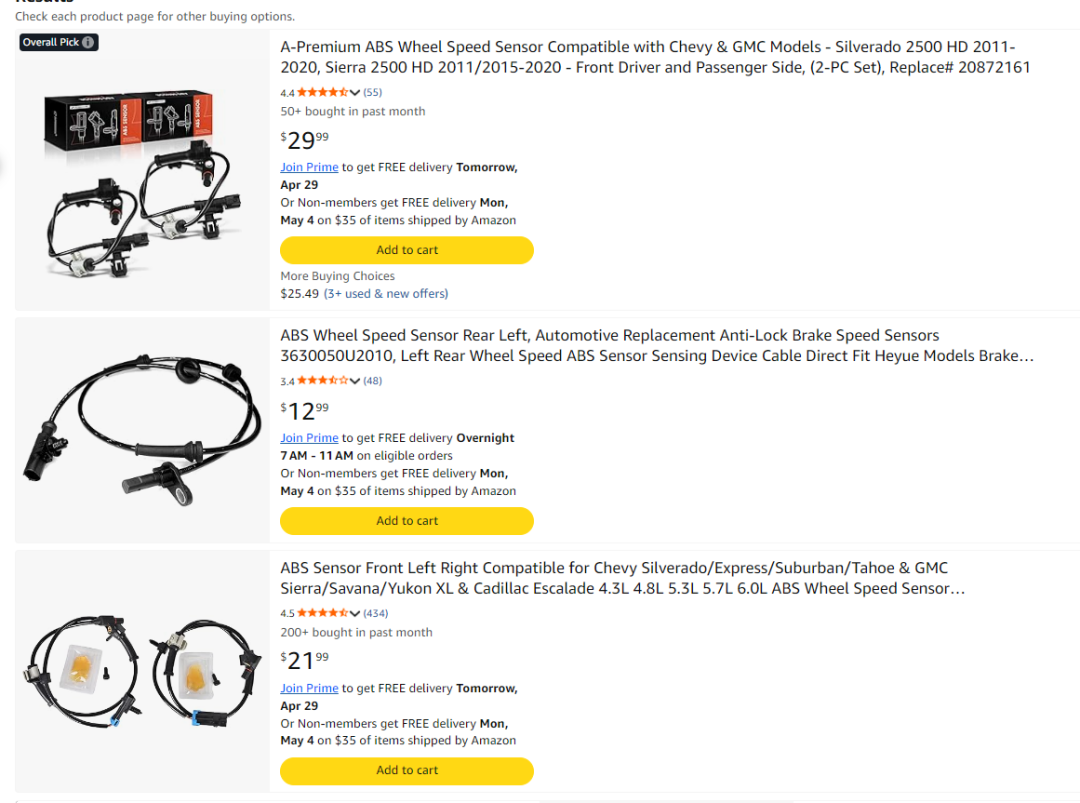Open the A-Premium sensor rating dropdown chevron

coord(354,92)
